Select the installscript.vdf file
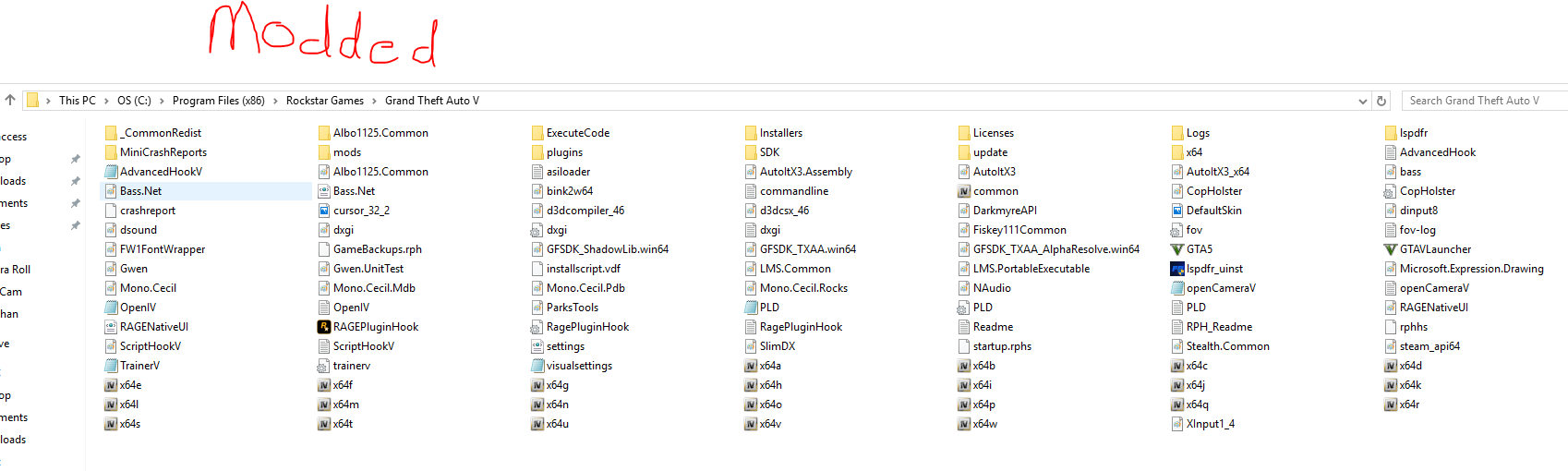Screen dimensions: 1568x471 [575, 269]
